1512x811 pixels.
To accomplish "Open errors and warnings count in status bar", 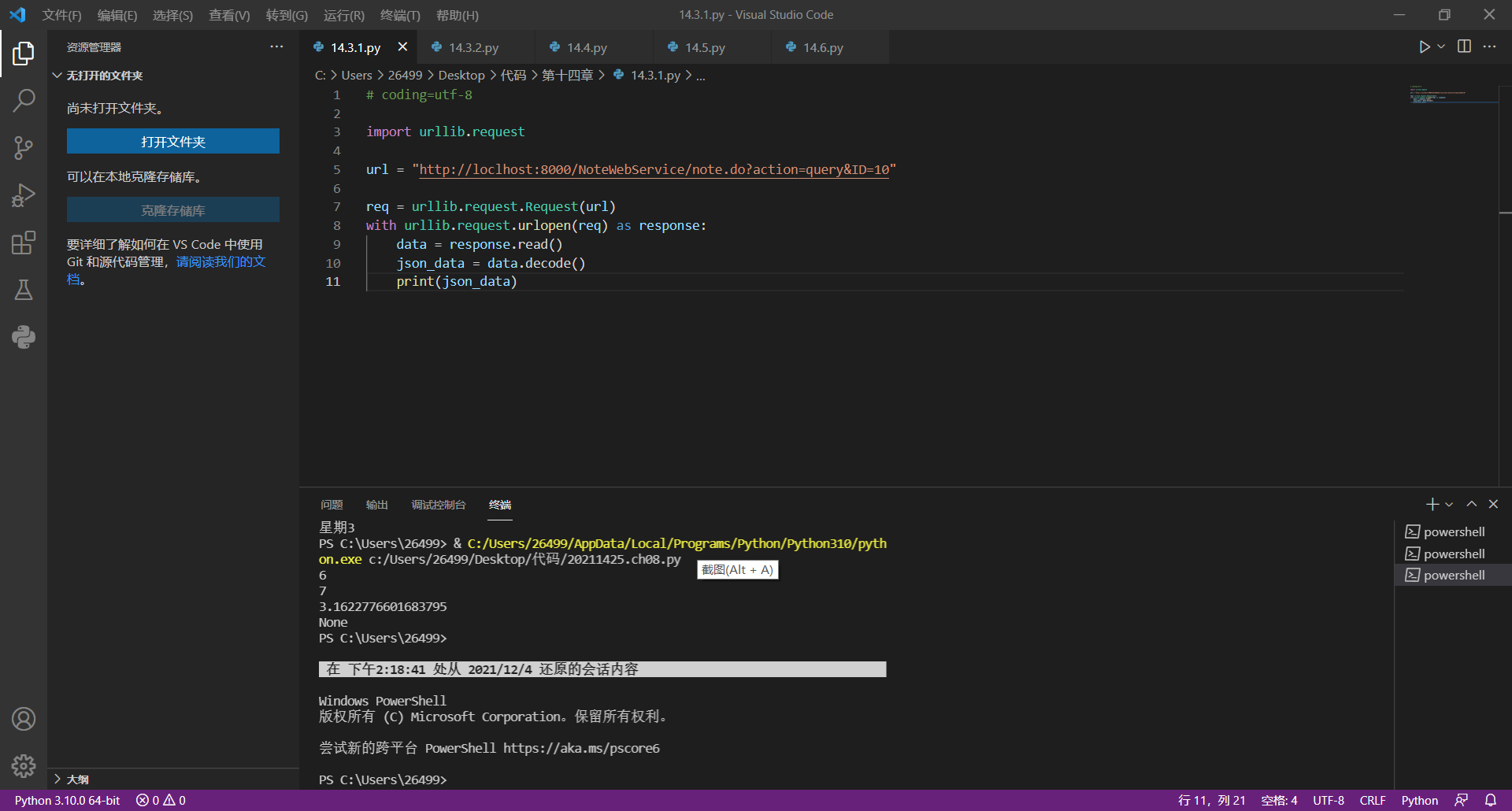I will pos(161,800).
